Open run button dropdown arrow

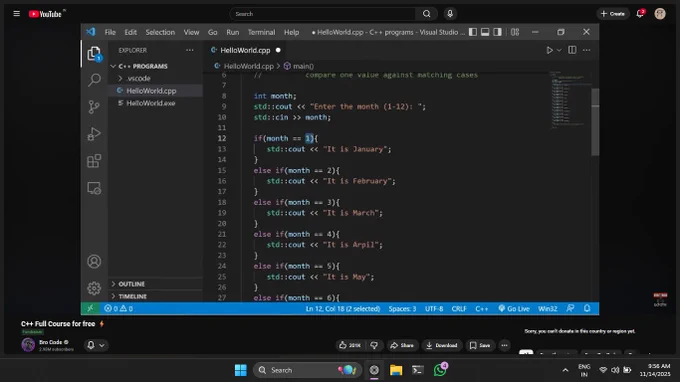click(x=559, y=50)
